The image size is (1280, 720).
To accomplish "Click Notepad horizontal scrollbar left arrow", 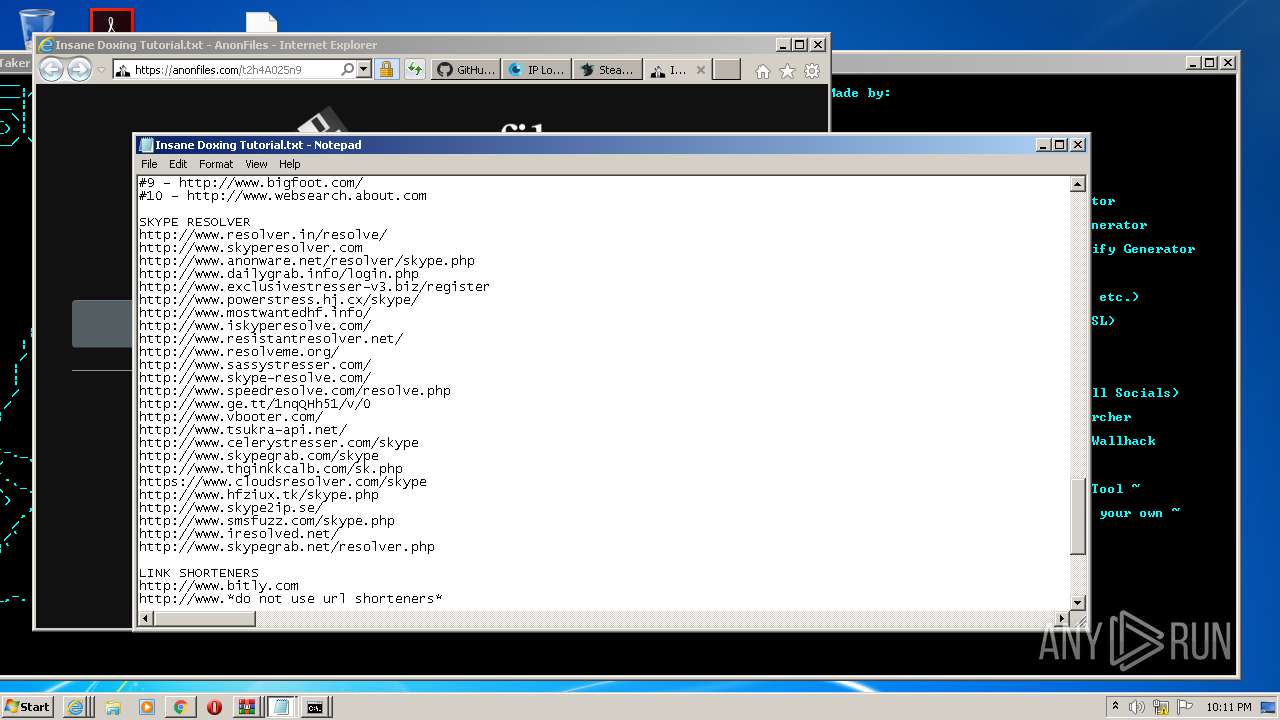I will tap(146, 619).
